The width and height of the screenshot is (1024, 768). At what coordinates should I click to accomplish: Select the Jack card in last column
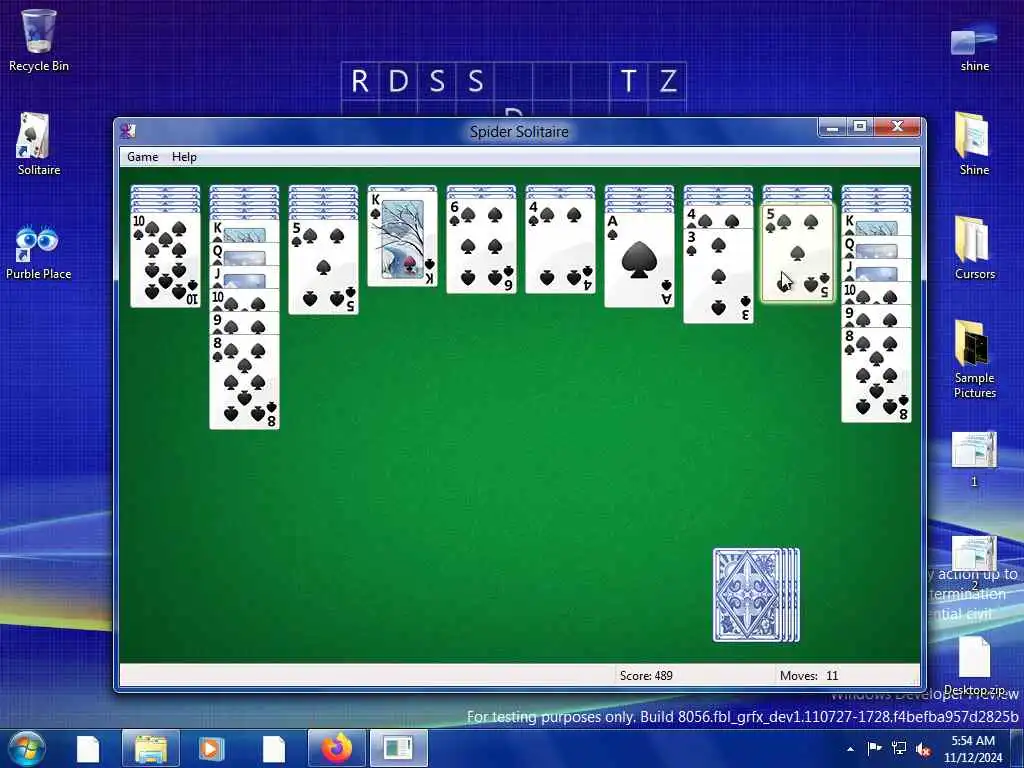[876, 270]
